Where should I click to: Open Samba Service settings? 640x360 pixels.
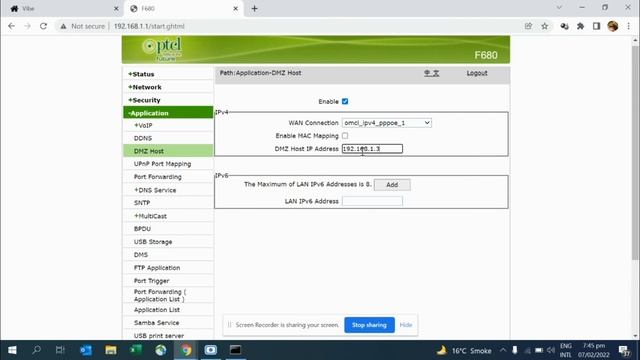(x=156, y=323)
